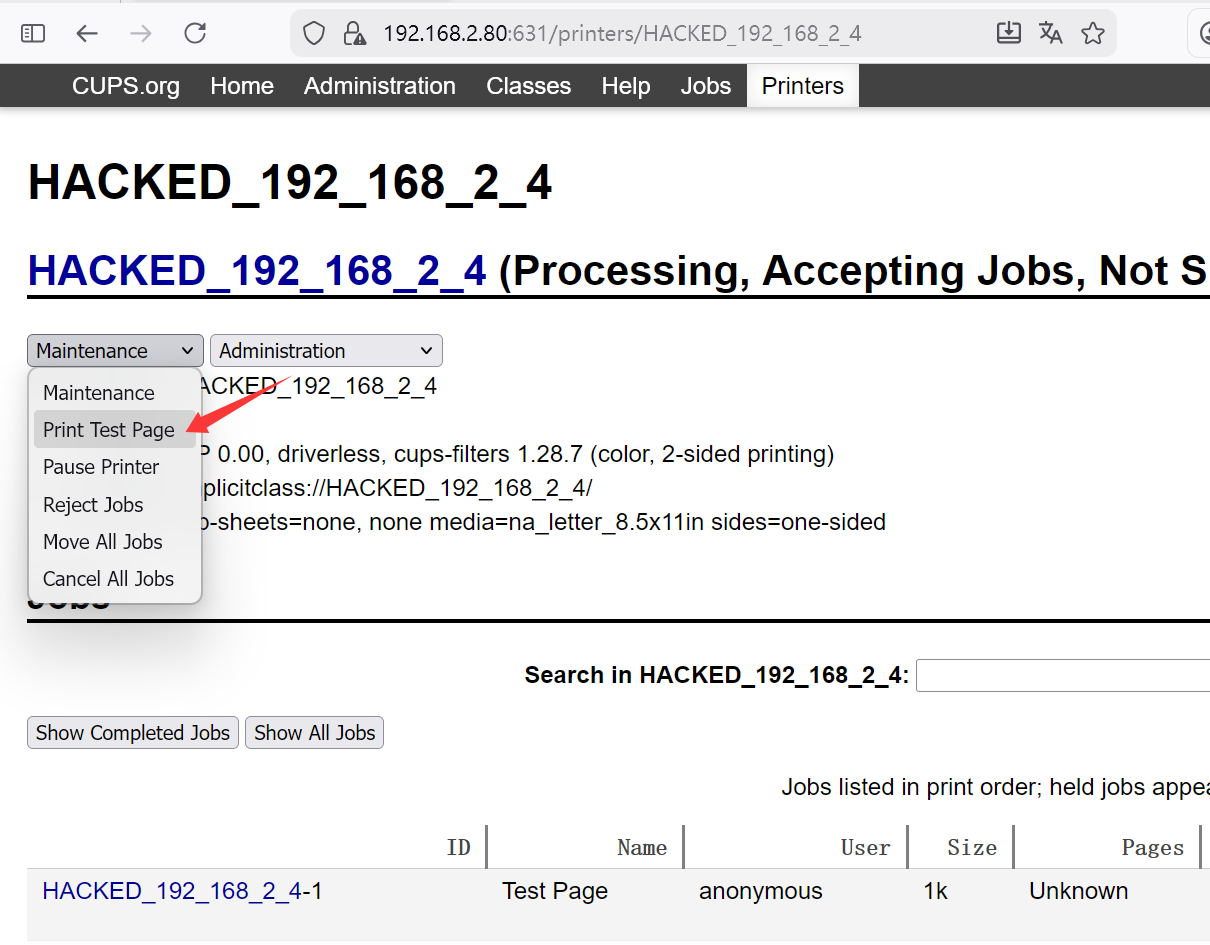The height and width of the screenshot is (945, 1210).
Task: Open the Jobs tab in navigation bar
Action: click(705, 86)
